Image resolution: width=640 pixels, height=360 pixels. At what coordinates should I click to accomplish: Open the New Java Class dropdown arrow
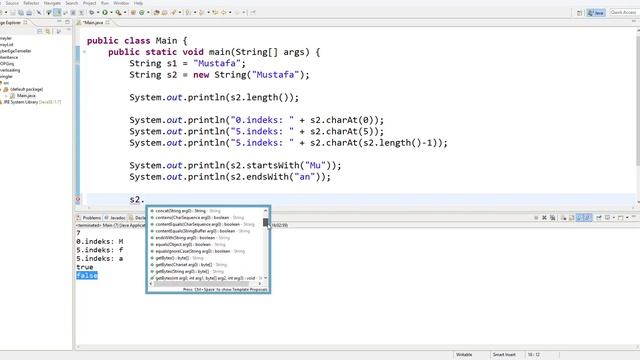tap(148, 13)
